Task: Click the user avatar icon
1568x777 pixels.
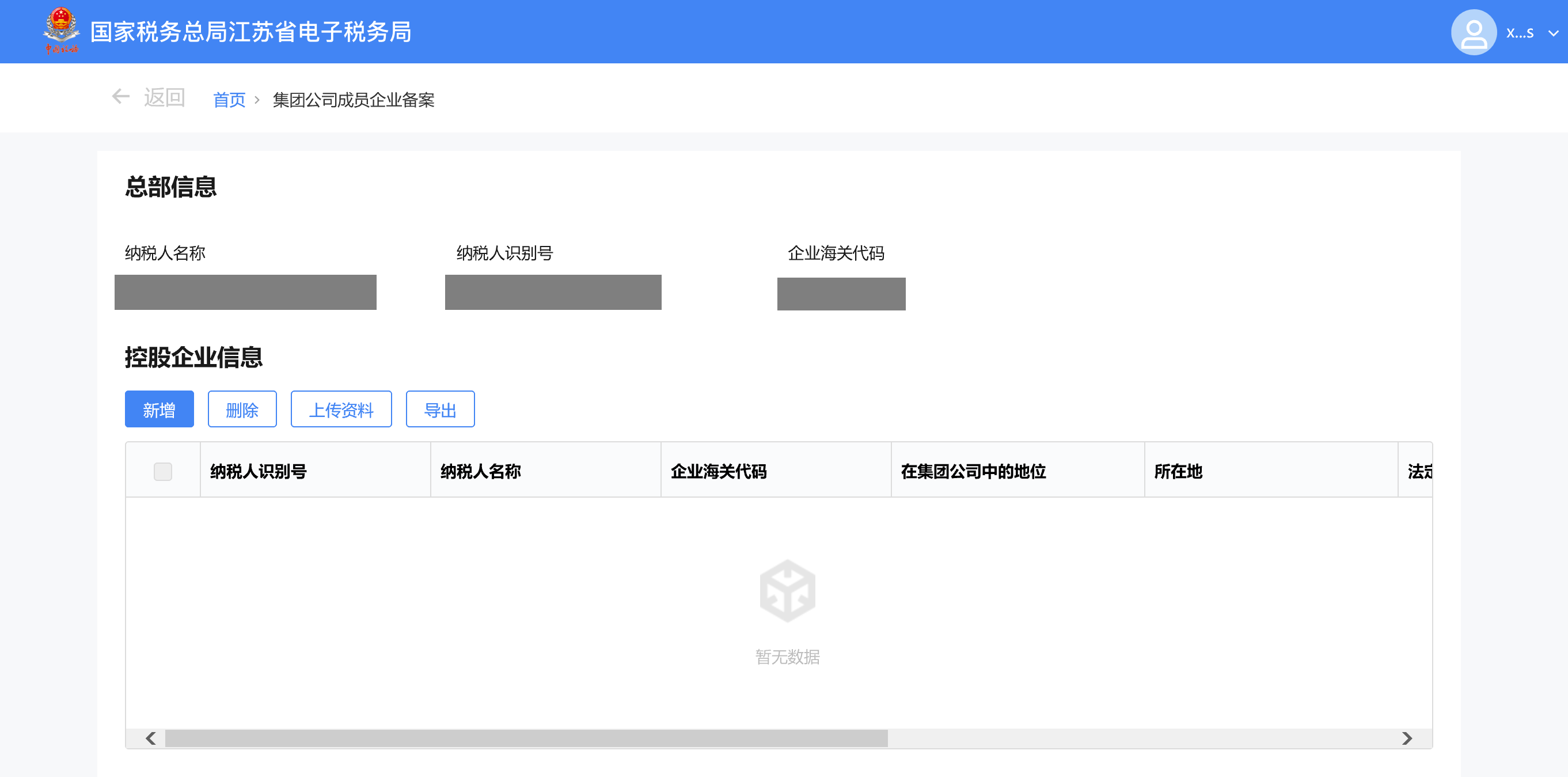Action: click(1474, 32)
